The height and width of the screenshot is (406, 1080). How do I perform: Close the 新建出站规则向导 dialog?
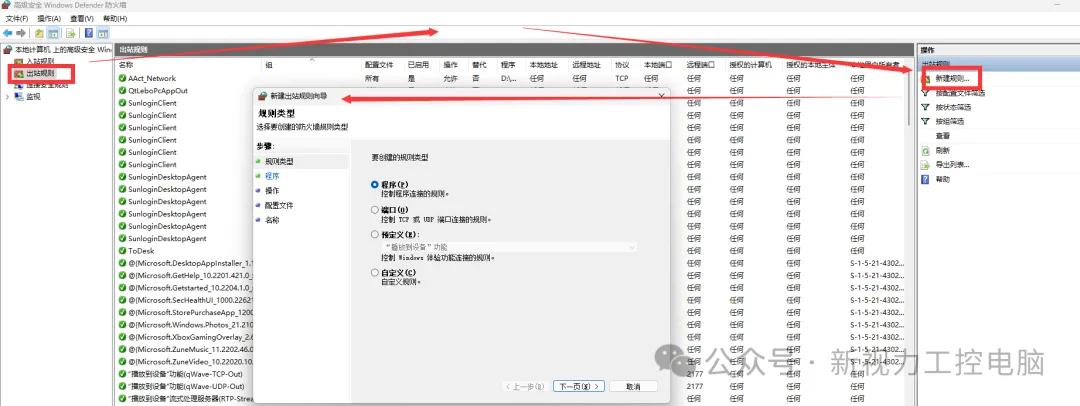(661, 95)
